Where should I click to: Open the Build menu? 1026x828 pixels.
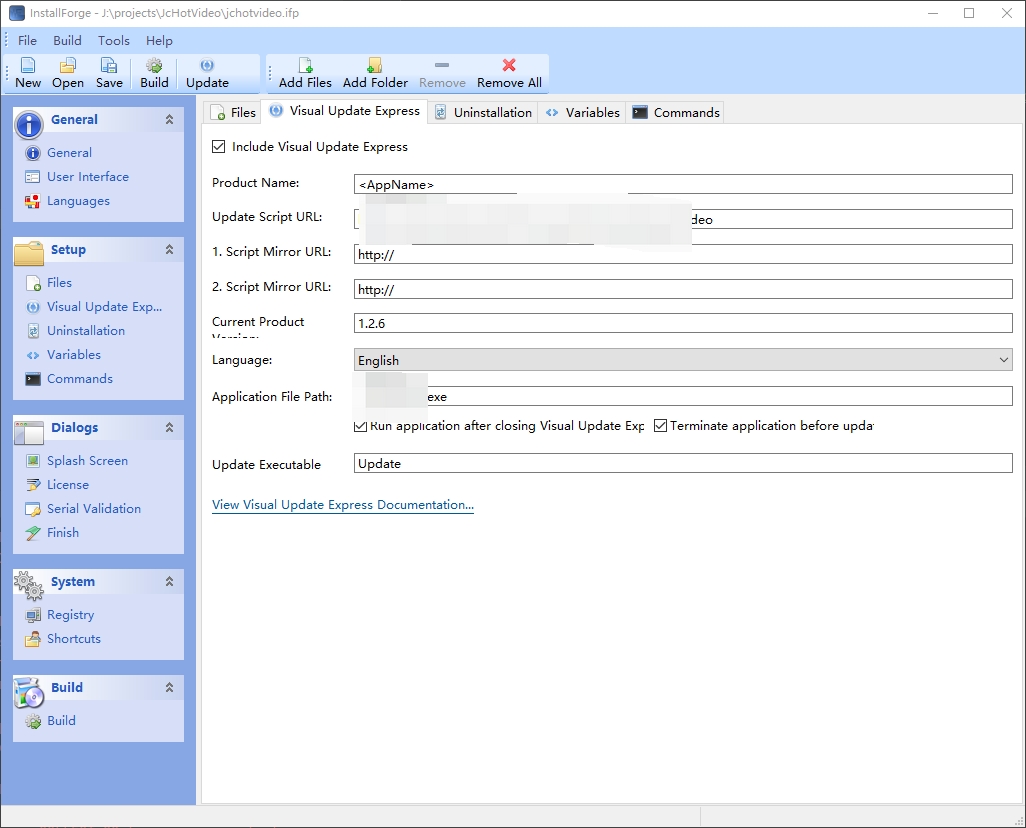click(x=67, y=41)
